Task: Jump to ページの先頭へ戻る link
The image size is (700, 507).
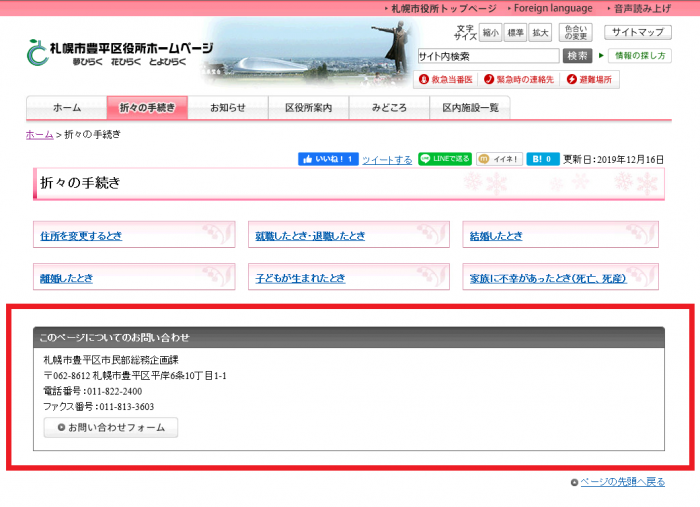Action: point(620,482)
